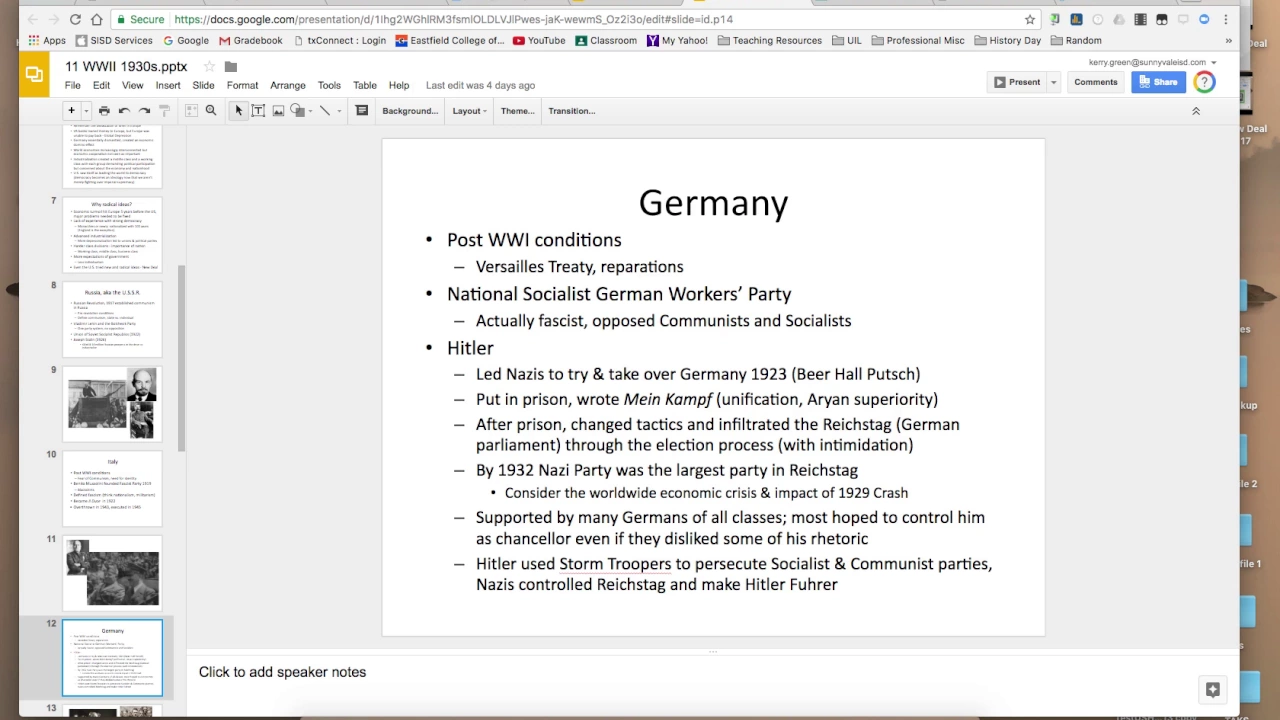Select slide 11 photo thumbnail
Screen dimensions: 1280x720
113,573
